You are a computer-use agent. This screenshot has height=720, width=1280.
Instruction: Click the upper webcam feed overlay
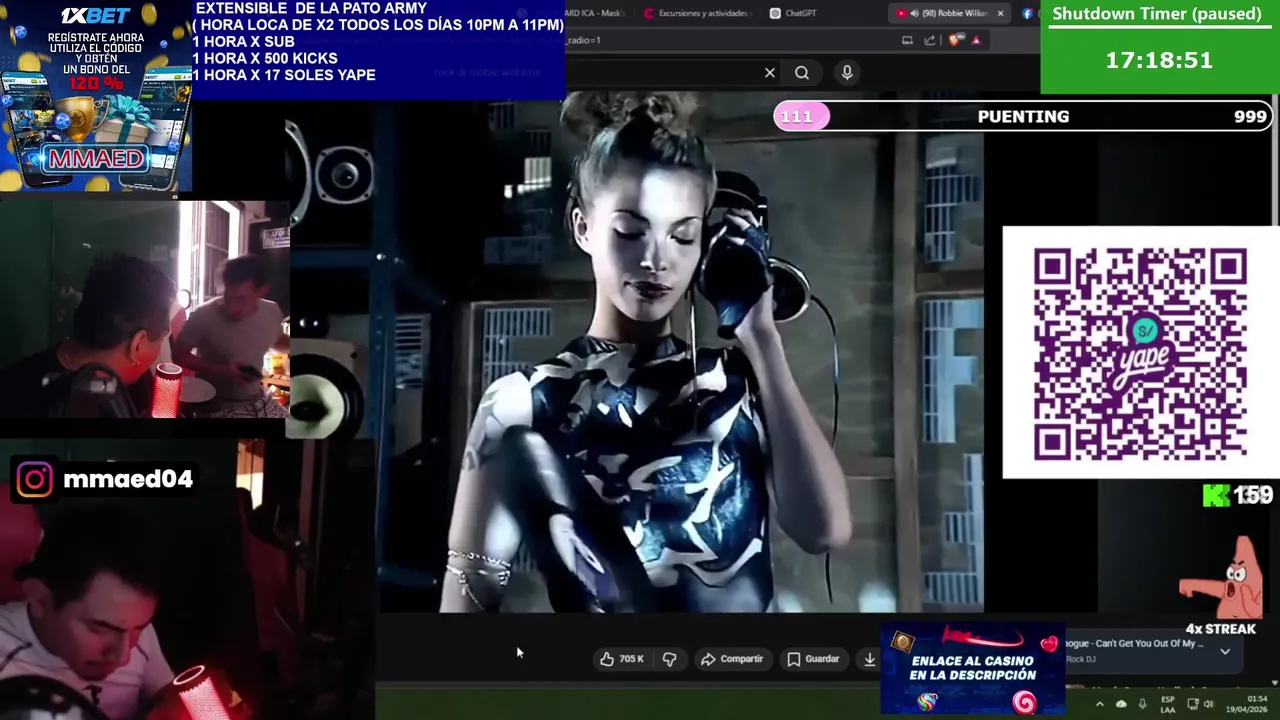(x=145, y=308)
